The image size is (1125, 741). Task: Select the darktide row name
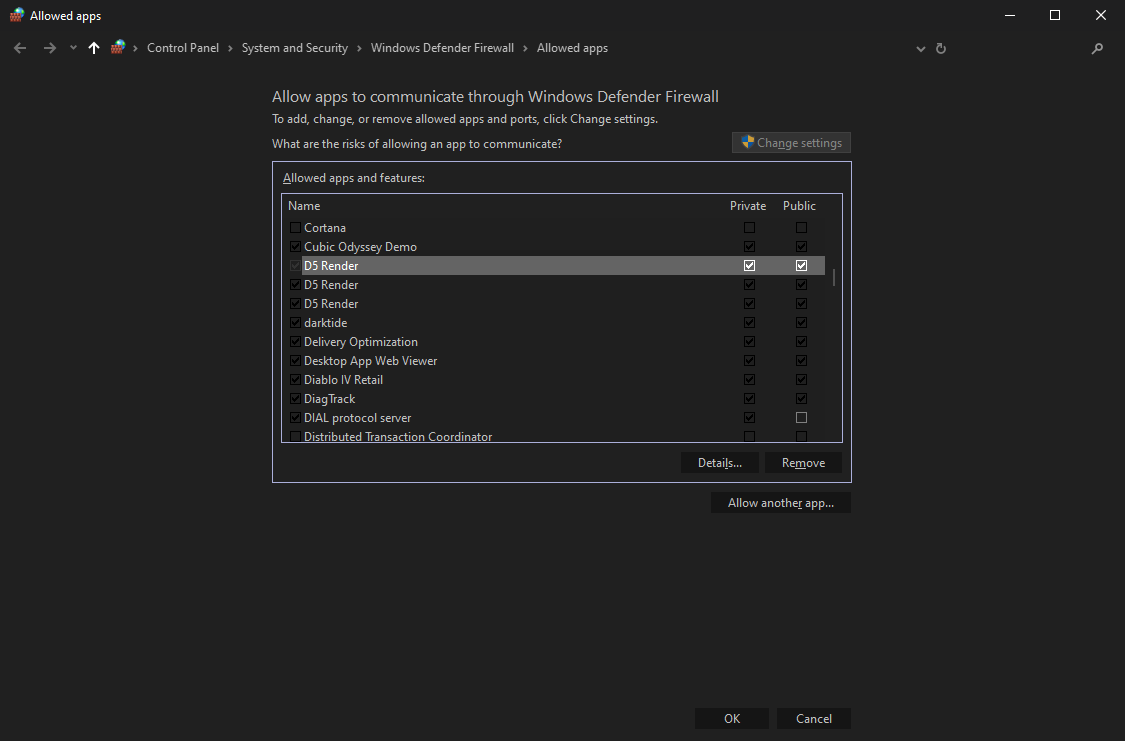coord(326,323)
